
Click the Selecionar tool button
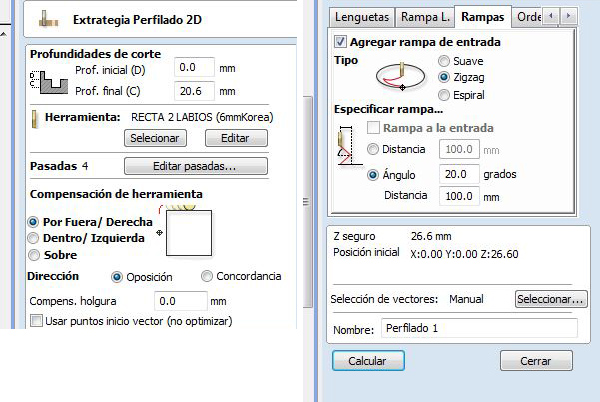coord(155,138)
